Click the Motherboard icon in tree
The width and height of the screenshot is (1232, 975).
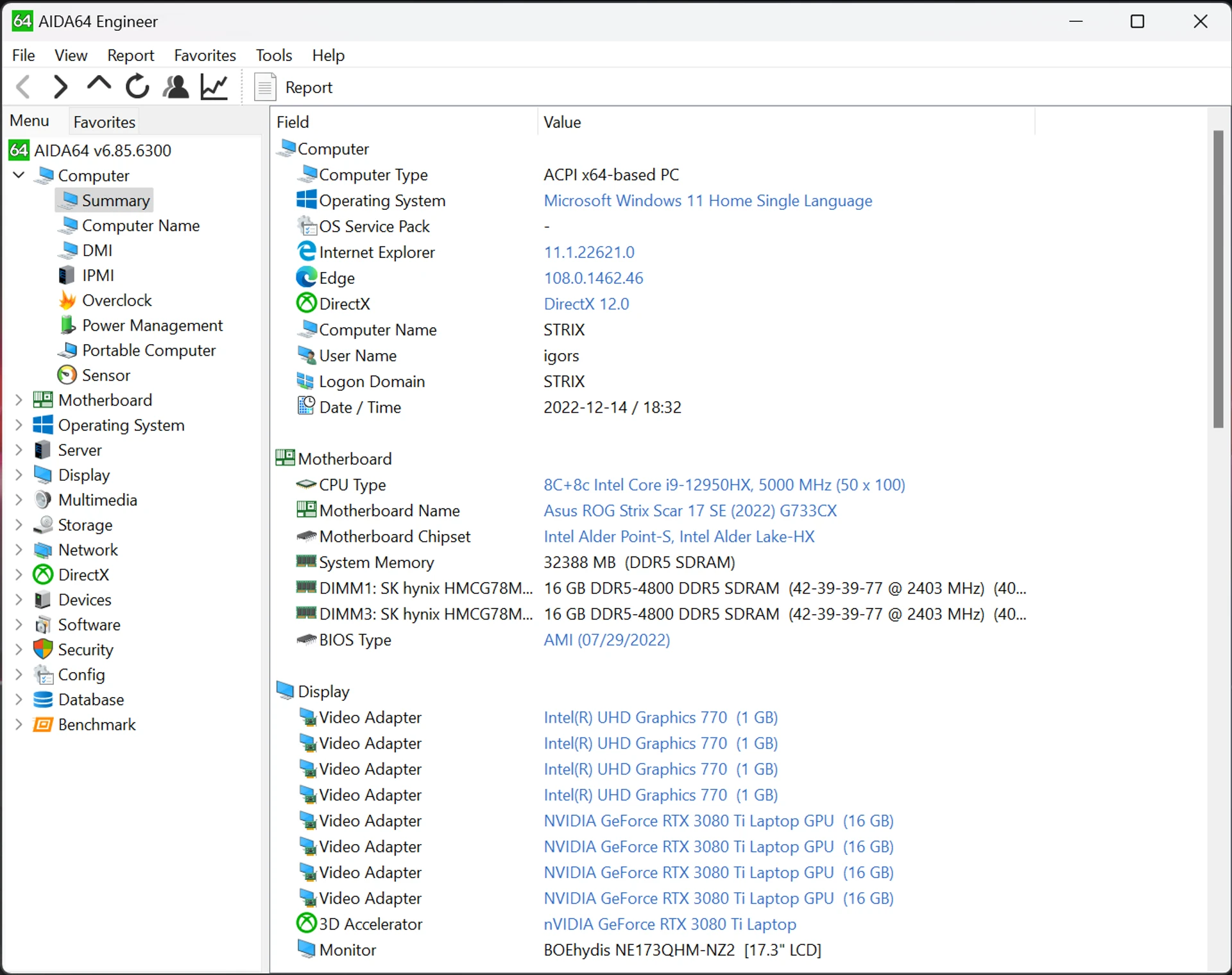pos(43,400)
